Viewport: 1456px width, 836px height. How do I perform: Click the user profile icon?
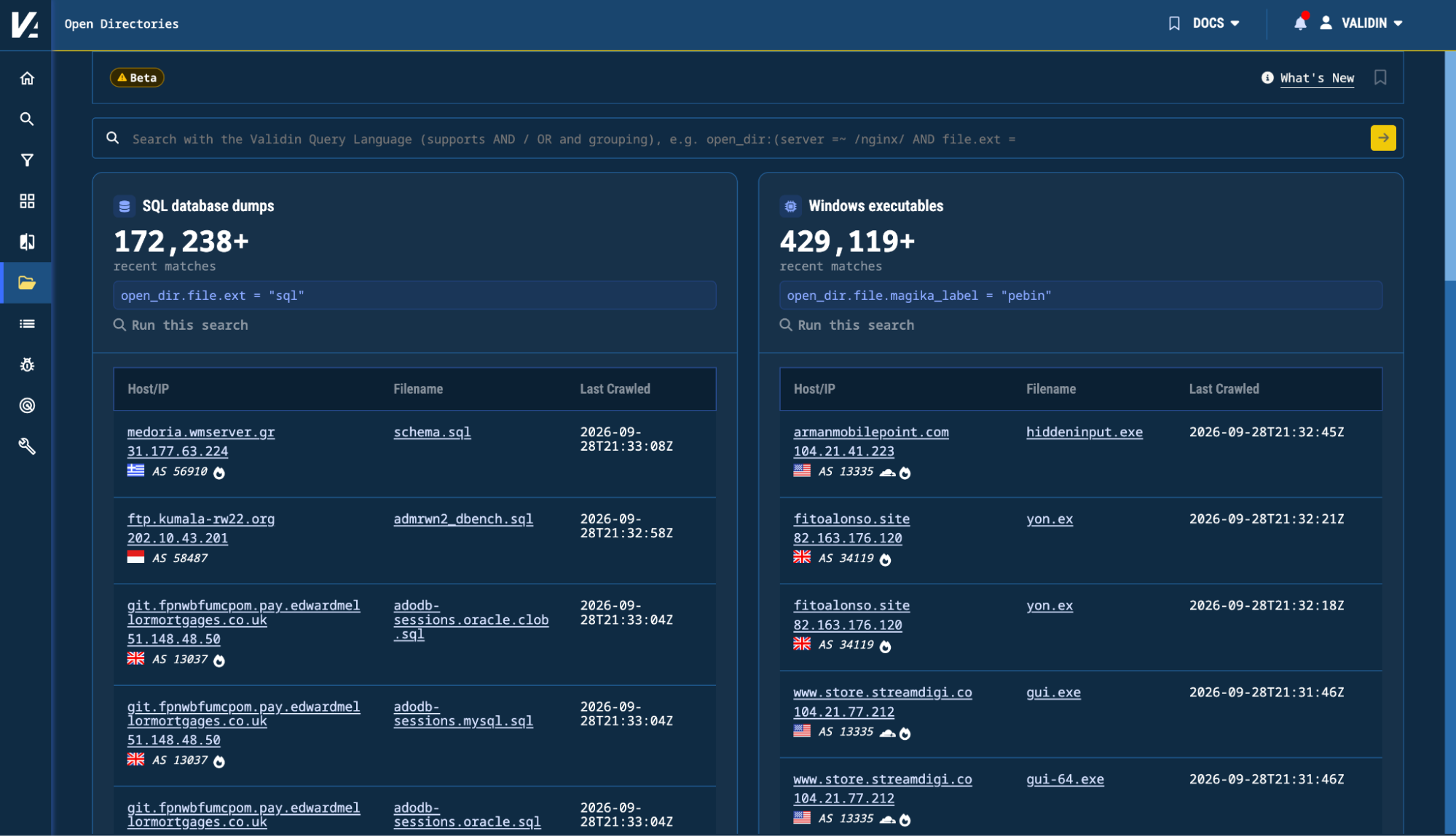tap(1326, 23)
